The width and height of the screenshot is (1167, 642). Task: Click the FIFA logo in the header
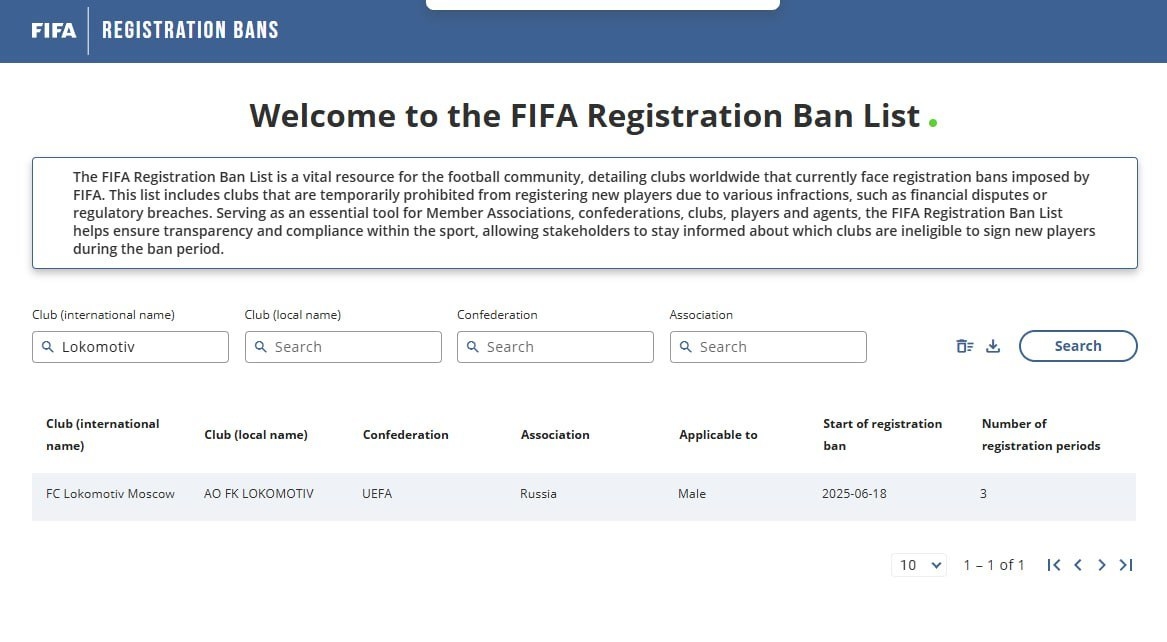[52, 30]
